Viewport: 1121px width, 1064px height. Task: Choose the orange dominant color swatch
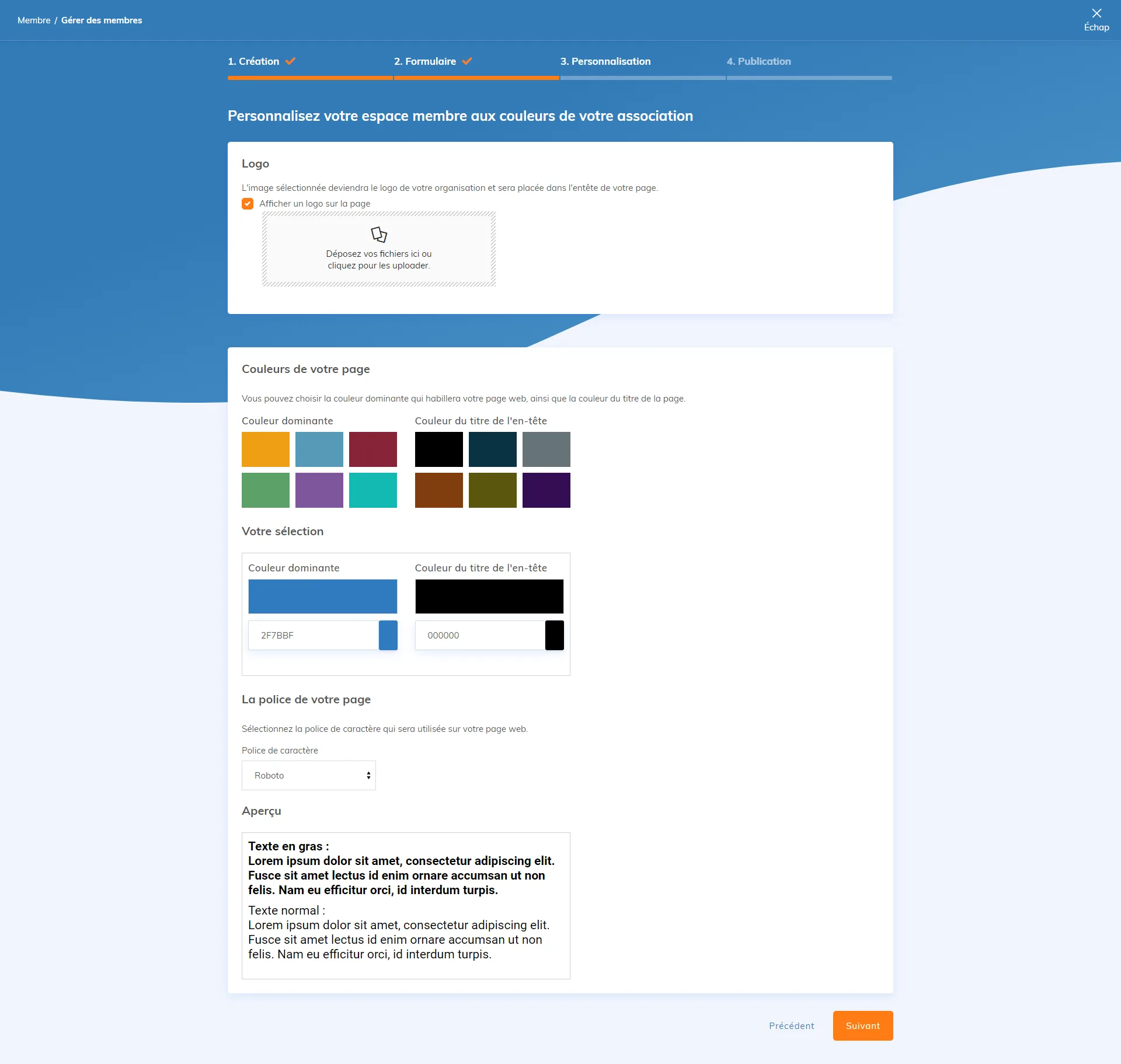pyautogui.click(x=266, y=449)
